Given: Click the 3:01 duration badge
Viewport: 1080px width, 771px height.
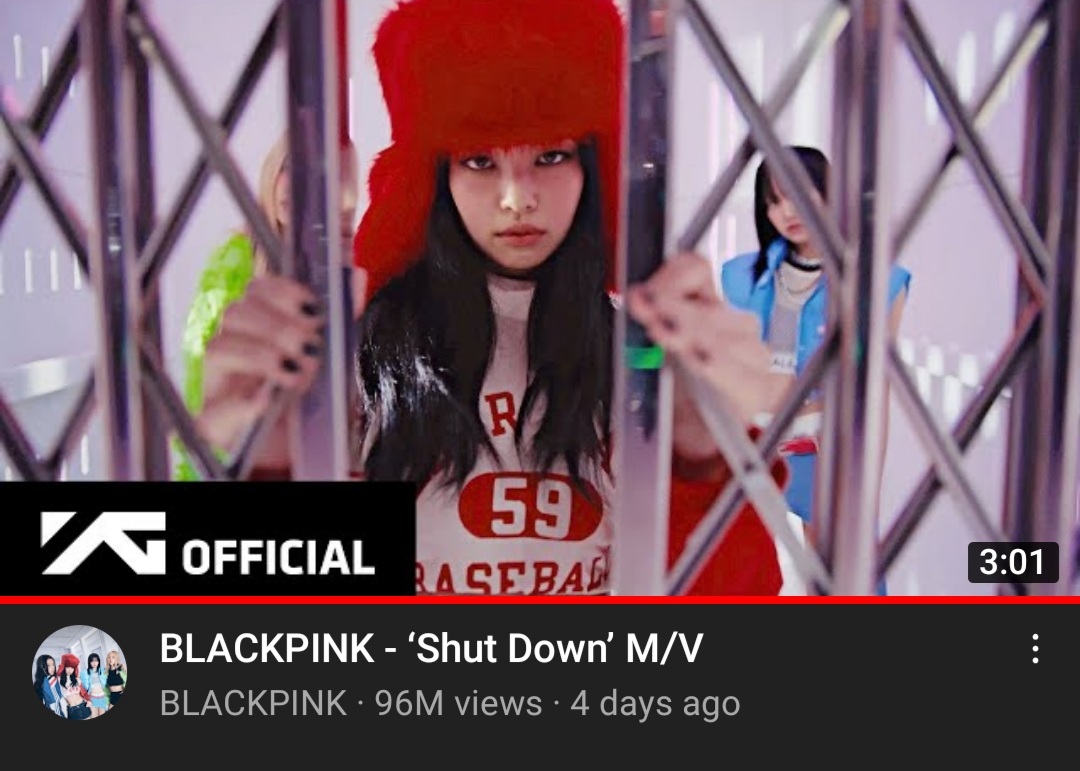Looking at the screenshot, I should pyautogui.click(x=1012, y=562).
